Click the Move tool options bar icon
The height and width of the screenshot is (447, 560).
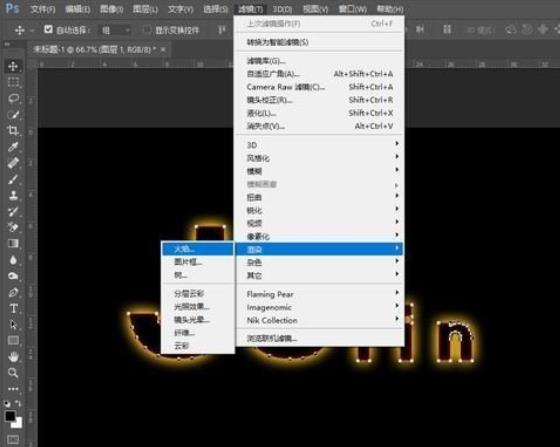[19, 31]
